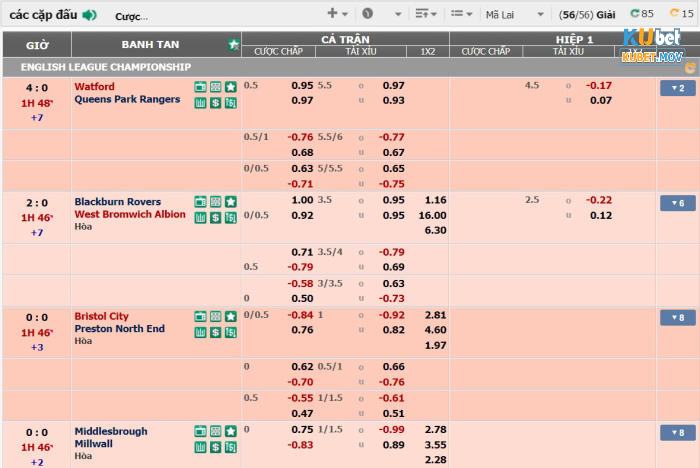Open the sort order dropdown
Viewport: 700px width, 468px height.
426,14
